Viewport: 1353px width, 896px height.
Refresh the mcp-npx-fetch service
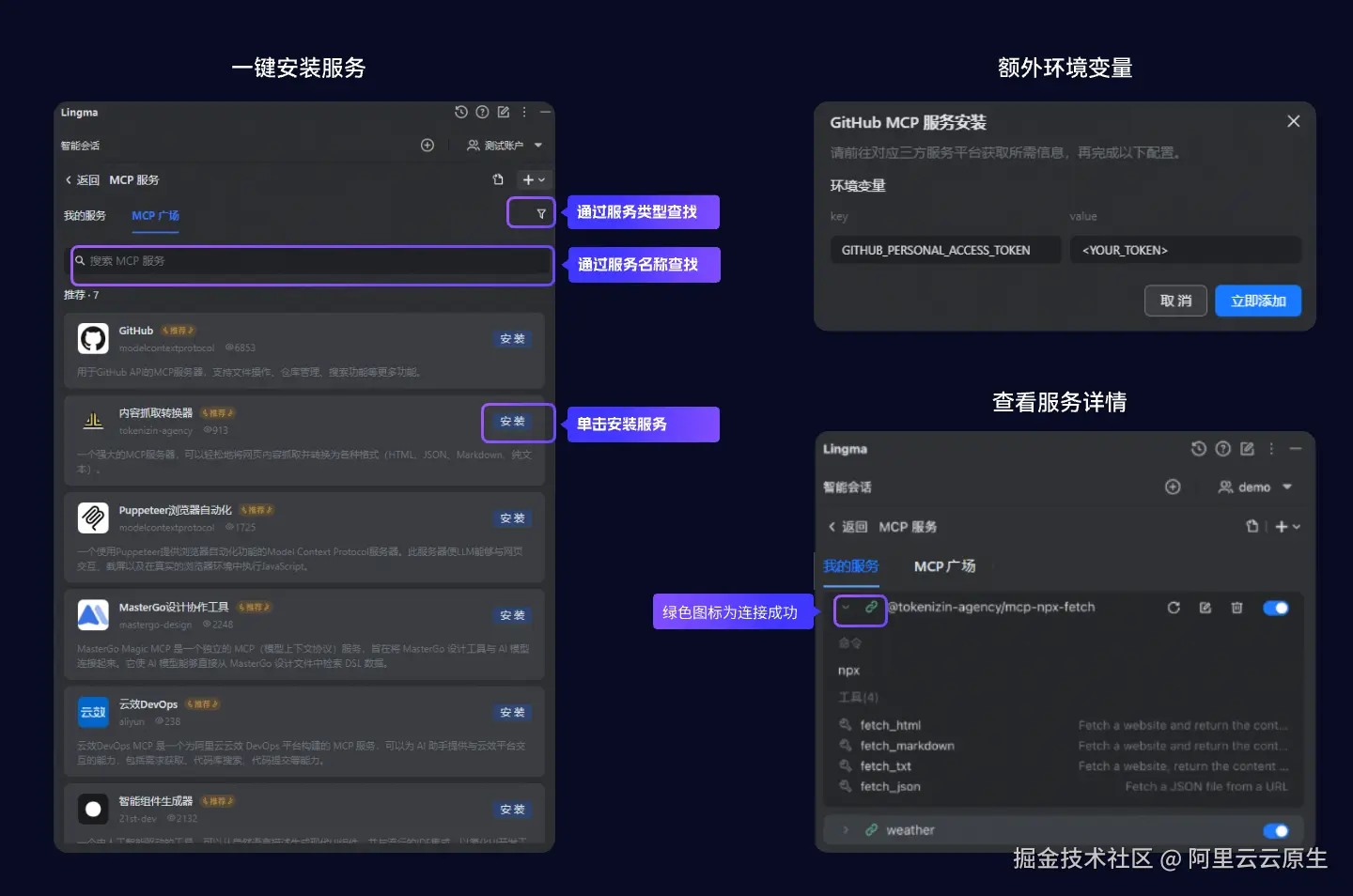tap(1174, 608)
